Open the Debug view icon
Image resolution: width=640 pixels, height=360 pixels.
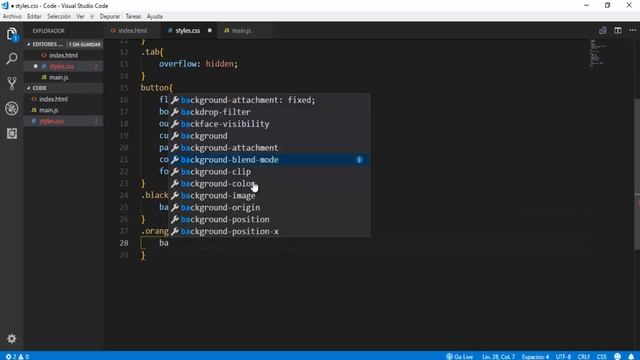click(12, 109)
